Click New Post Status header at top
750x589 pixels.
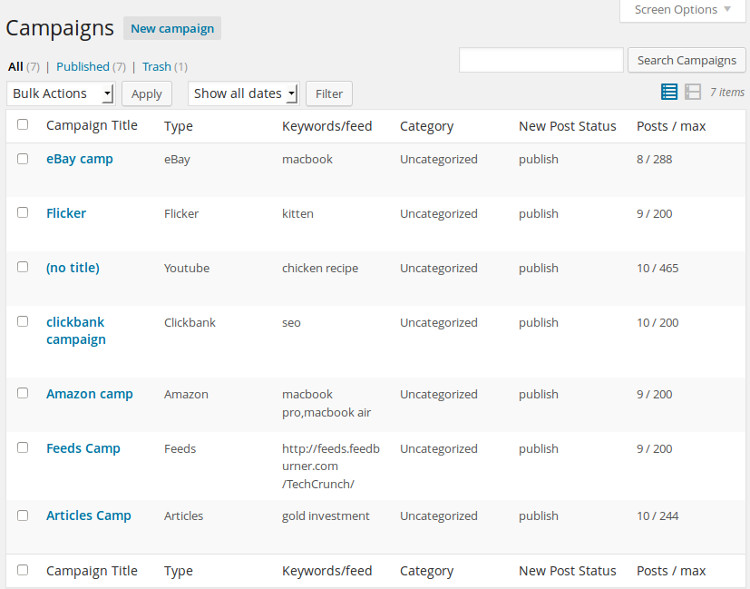(567, 126)
